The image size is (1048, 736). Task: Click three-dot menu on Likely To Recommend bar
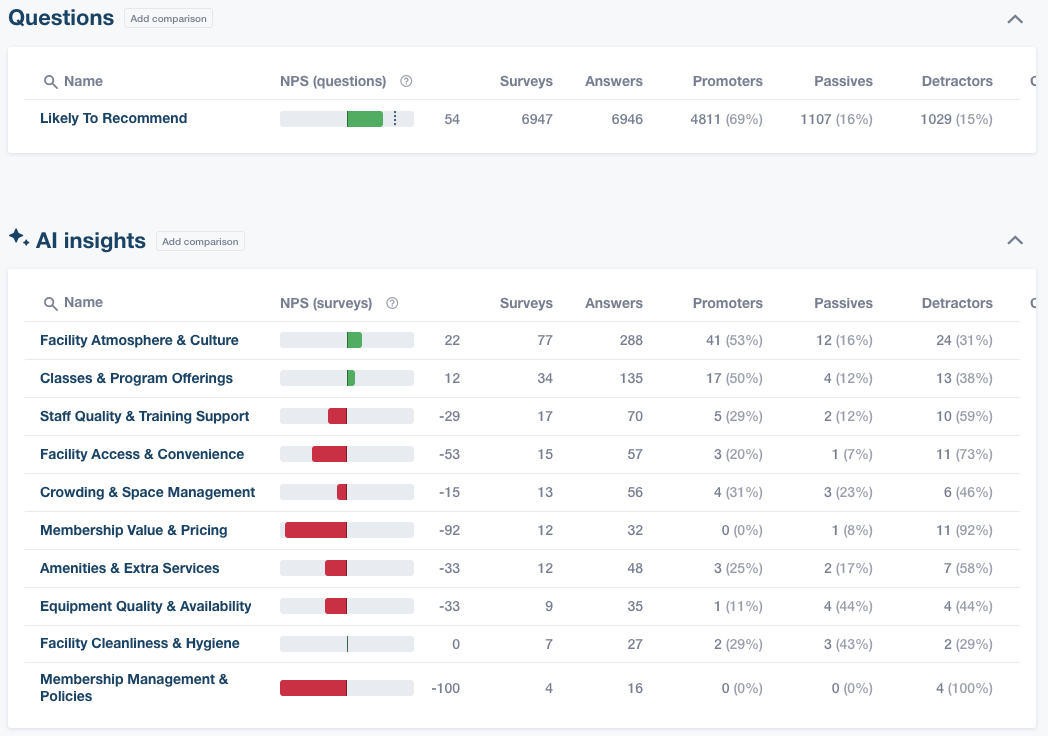[395, 119]
